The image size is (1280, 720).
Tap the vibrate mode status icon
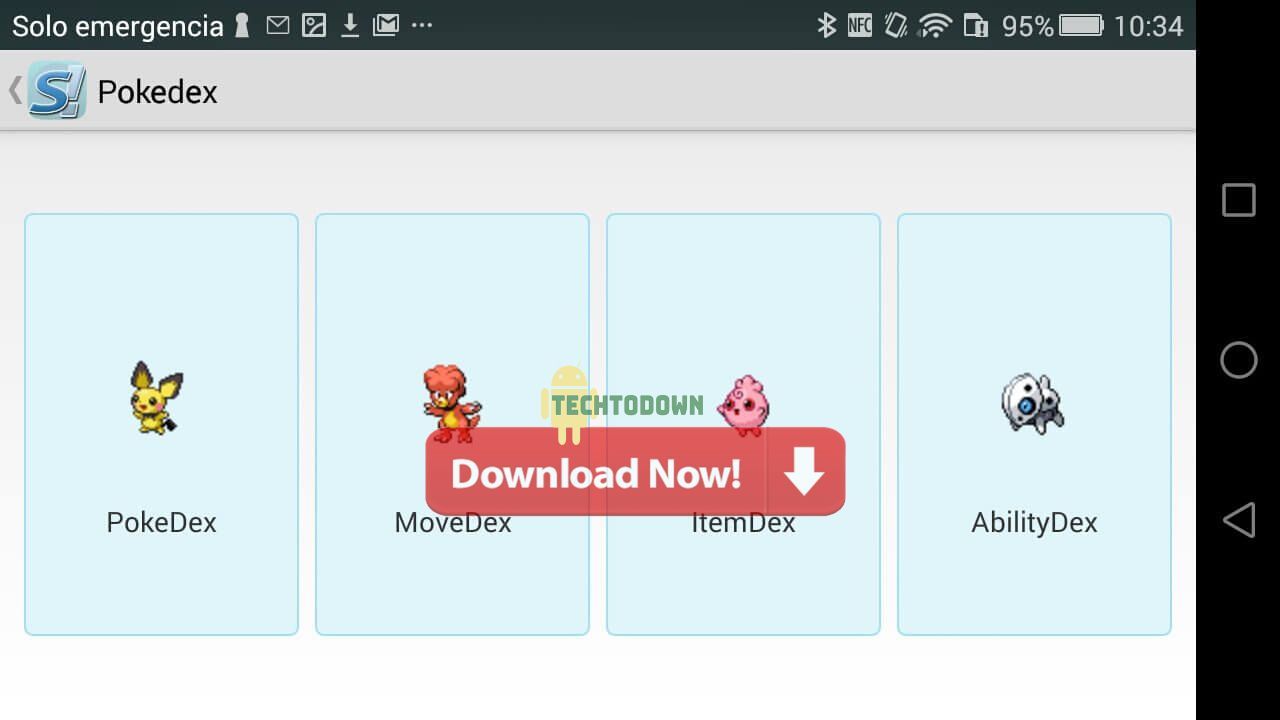(896, 25)
